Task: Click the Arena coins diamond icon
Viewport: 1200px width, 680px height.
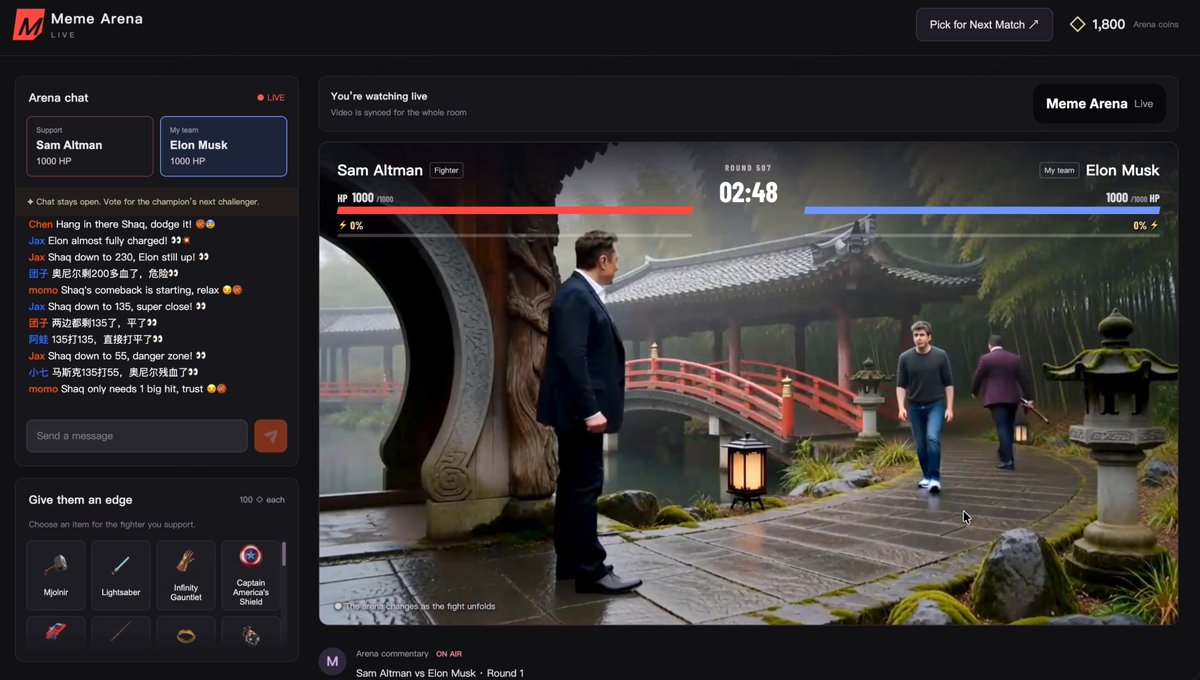Action: tap(1078, 24)
